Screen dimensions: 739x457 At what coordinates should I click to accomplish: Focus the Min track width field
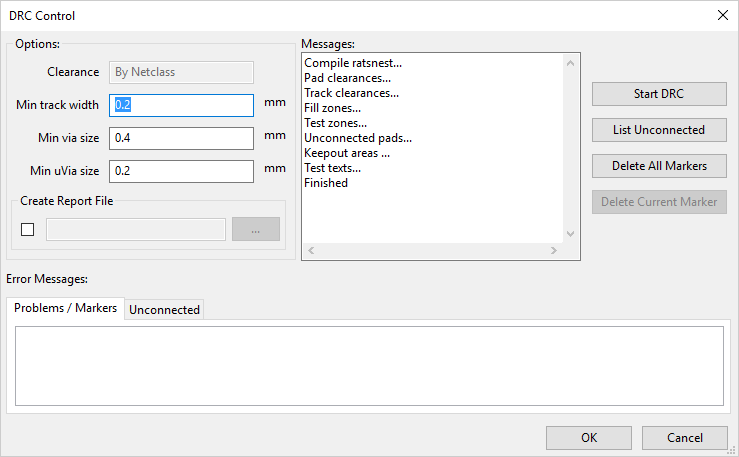[x=182, y=104]
